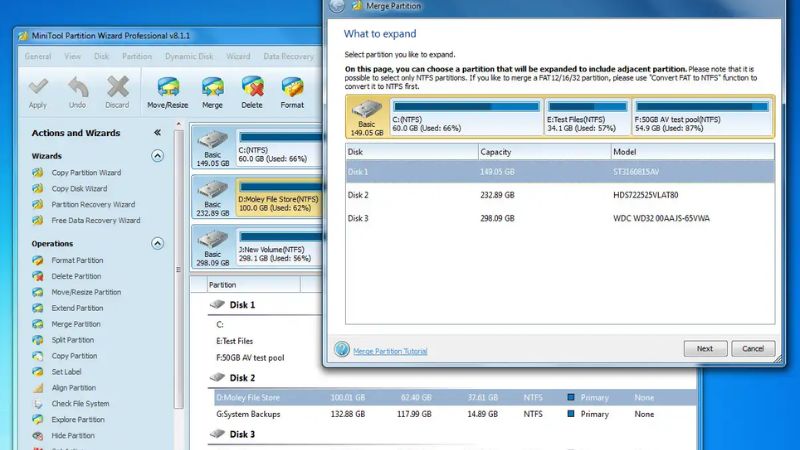800x450 pixels.
Task: Click the back arrow in Merge Partition dialog
Action: 337,6
